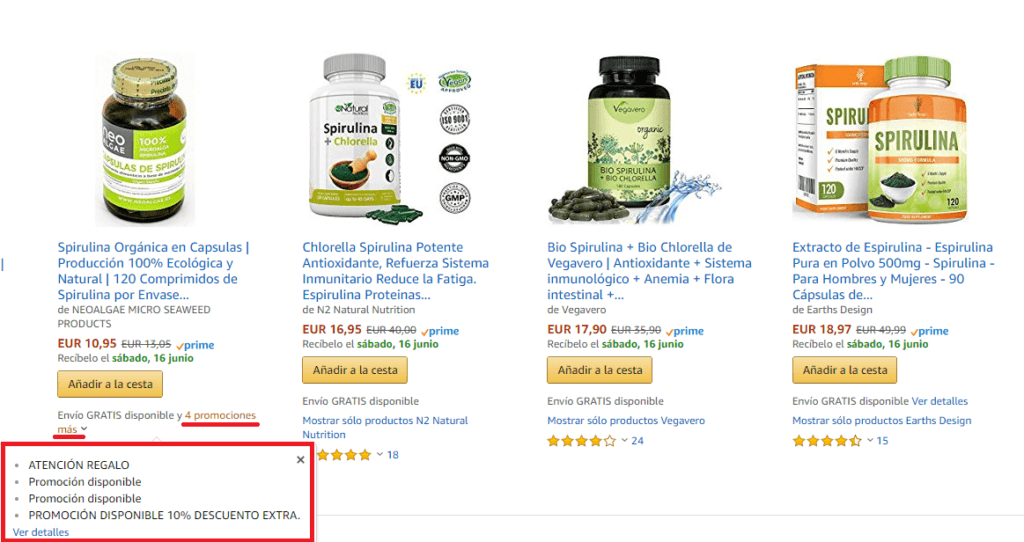Click Ver detalles in the promotions popup
The height and width of the screenshot is (542, 1024).
tap(40, 532)
